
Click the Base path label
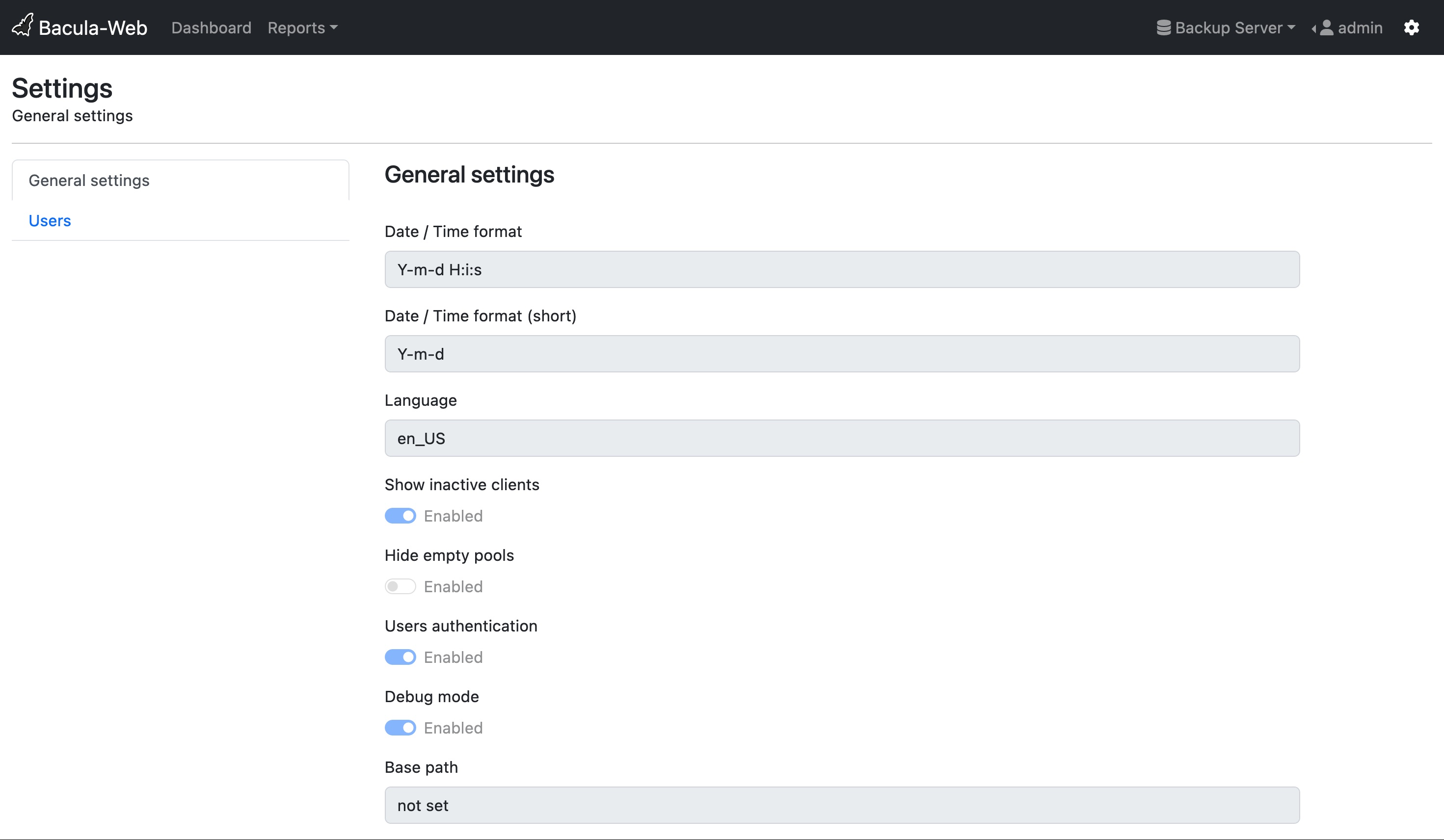click(421, 767)
